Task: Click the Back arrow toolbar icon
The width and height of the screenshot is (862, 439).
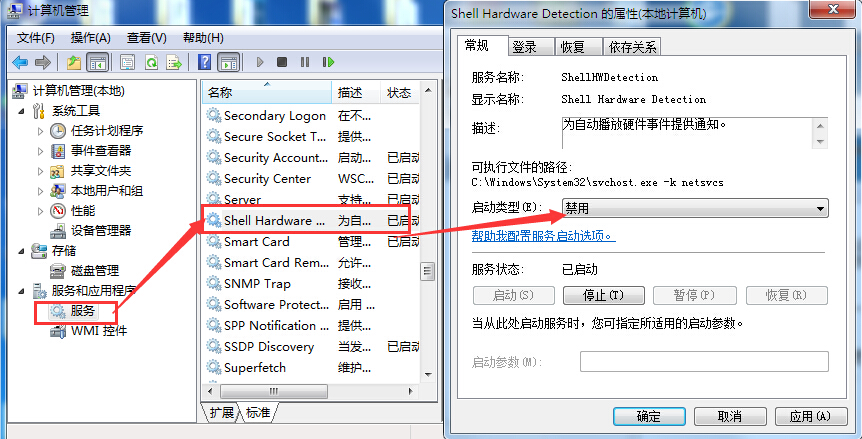Action: pos(20,62)
